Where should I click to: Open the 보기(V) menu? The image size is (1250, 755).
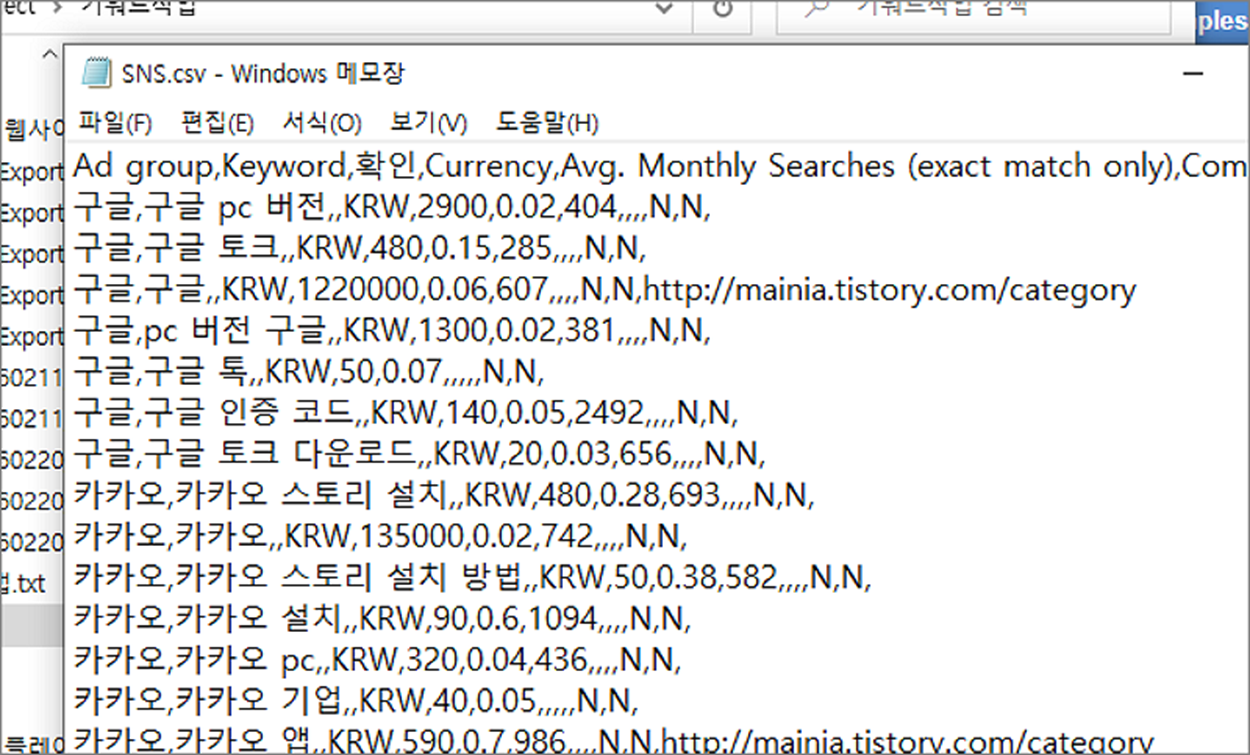coord(429,123)
